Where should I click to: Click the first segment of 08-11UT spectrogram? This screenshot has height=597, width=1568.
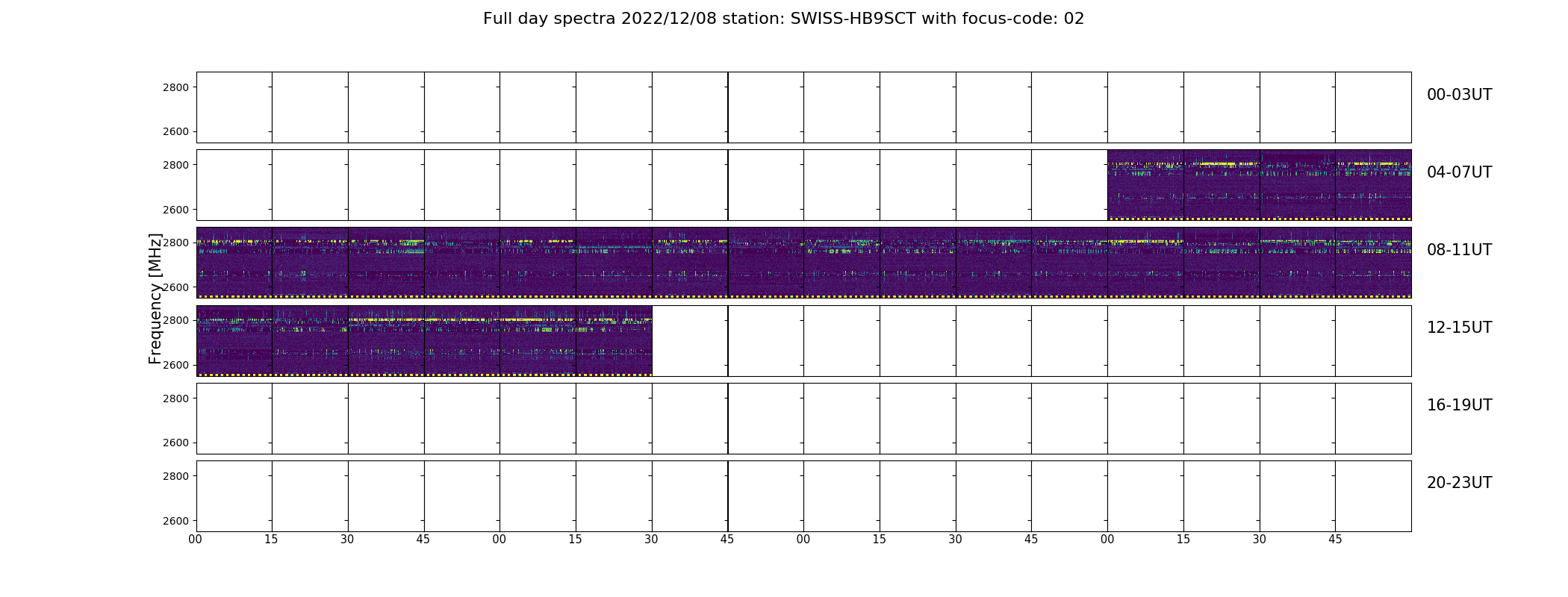[x=234, y=263]
